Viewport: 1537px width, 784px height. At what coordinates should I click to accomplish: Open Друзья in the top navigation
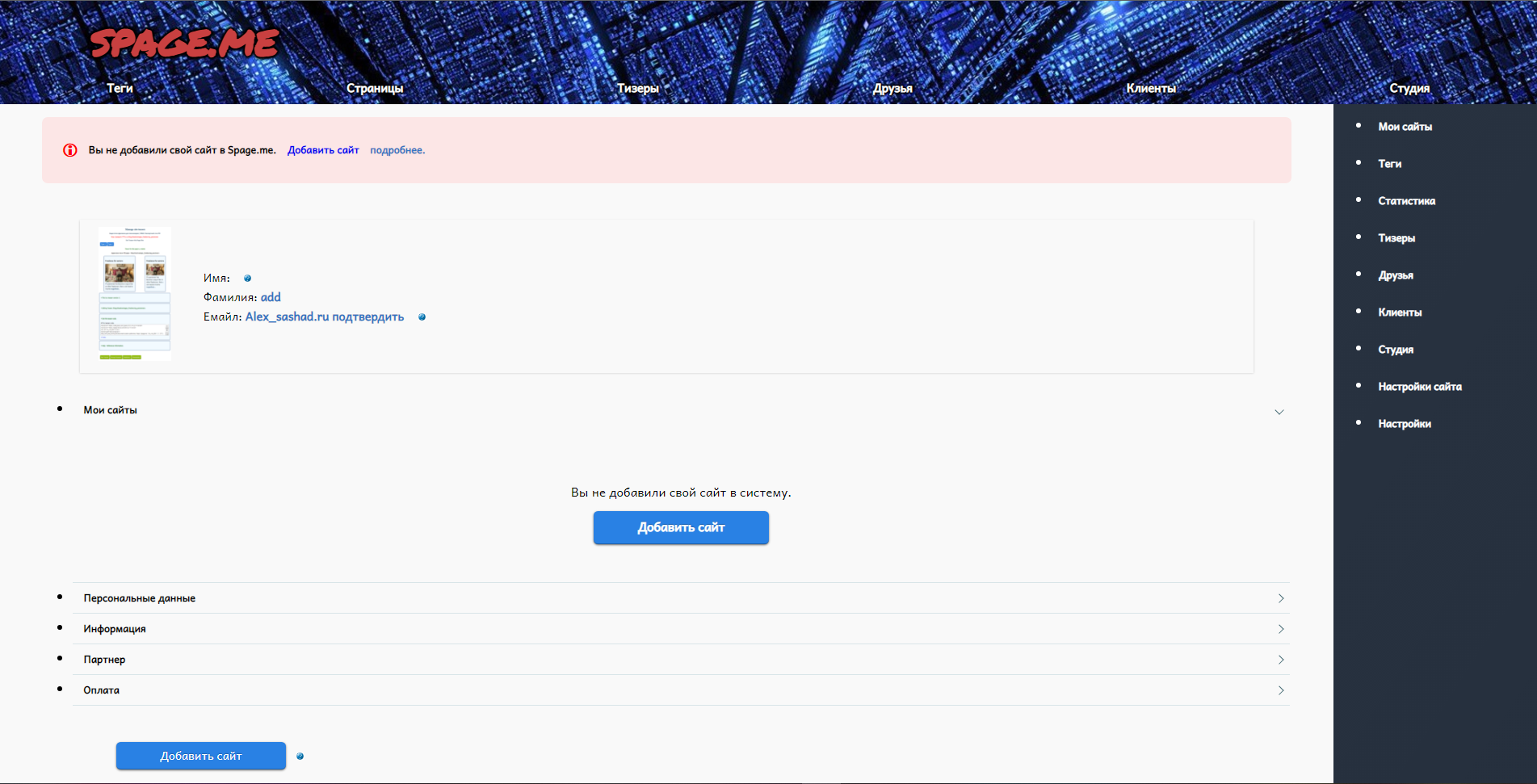892,88
